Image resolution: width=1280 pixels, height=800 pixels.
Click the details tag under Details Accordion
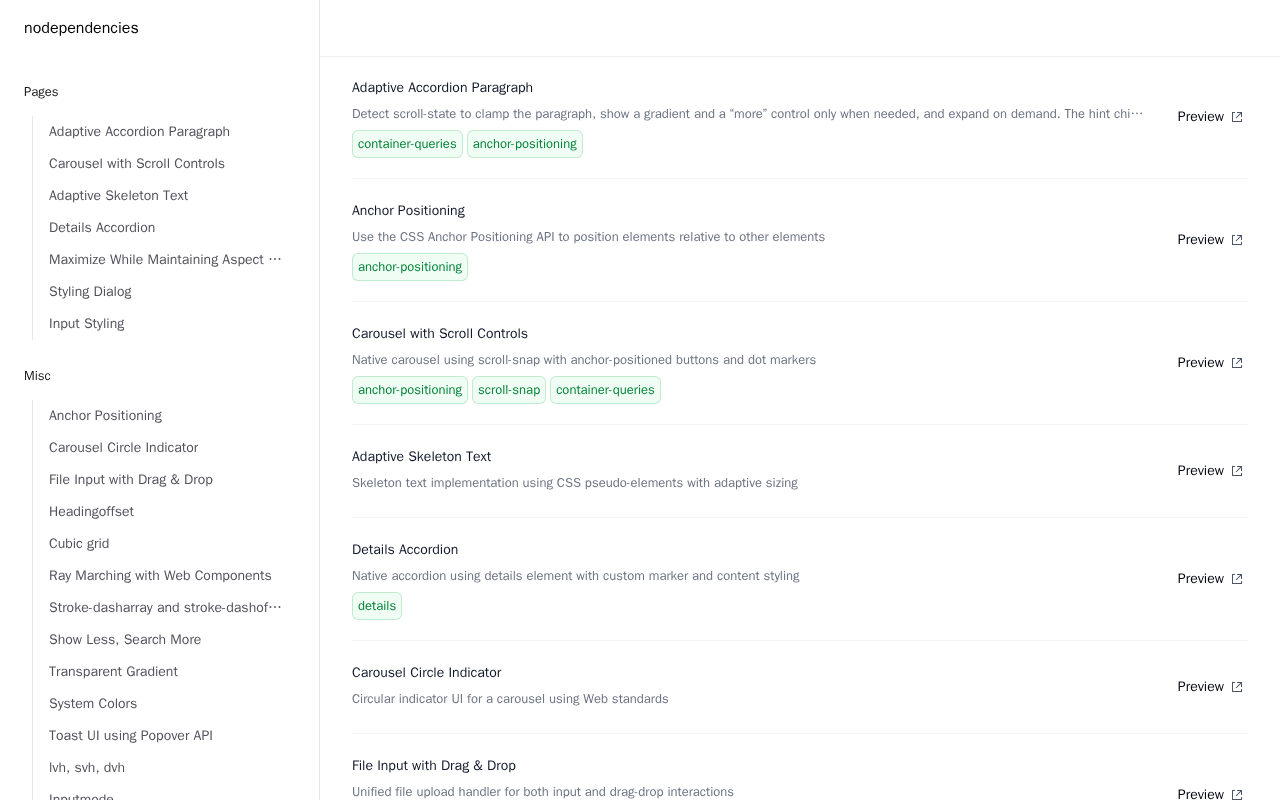click(x=377, y=606)
